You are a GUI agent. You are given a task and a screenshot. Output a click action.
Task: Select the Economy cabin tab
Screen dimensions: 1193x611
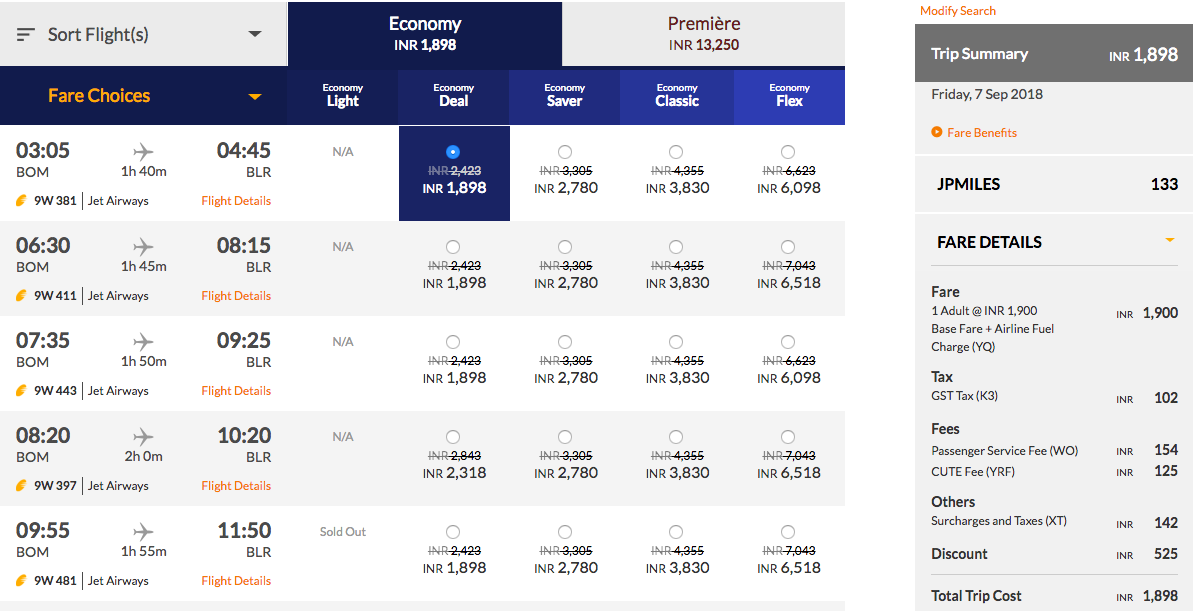[x=425, y=30]
